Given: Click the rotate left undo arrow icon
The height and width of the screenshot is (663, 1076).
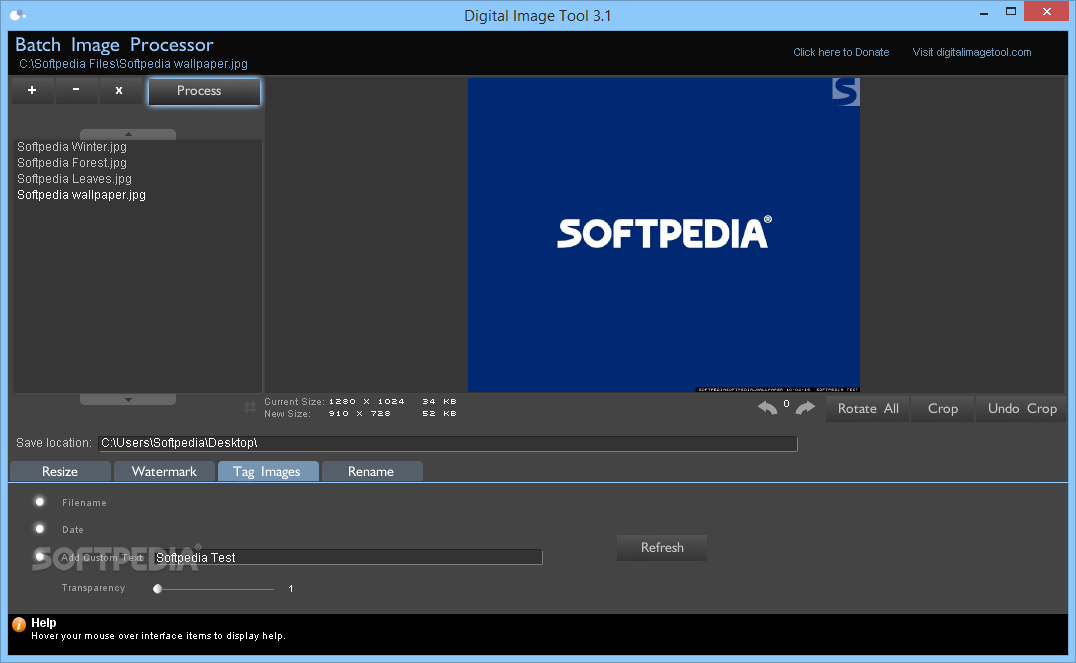Looking at the screenshot, I should pyautogui.click(x=767, y=408).
